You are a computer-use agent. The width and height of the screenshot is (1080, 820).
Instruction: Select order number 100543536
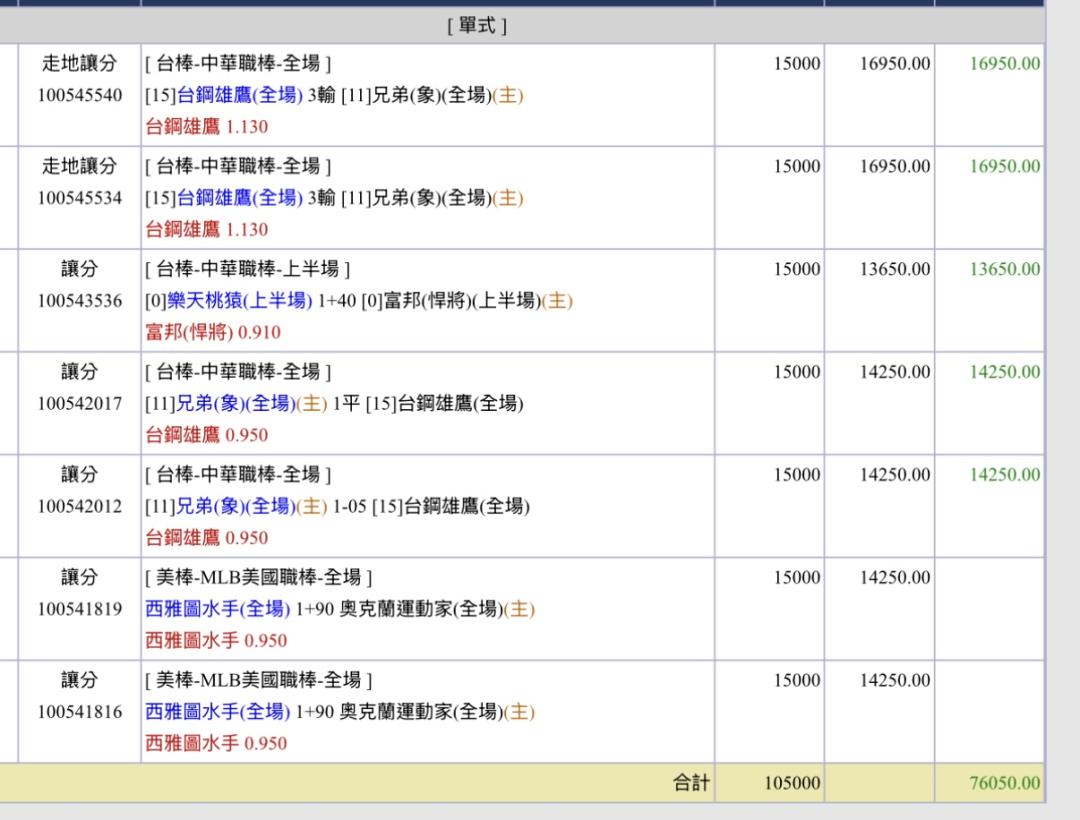(80, 301)
